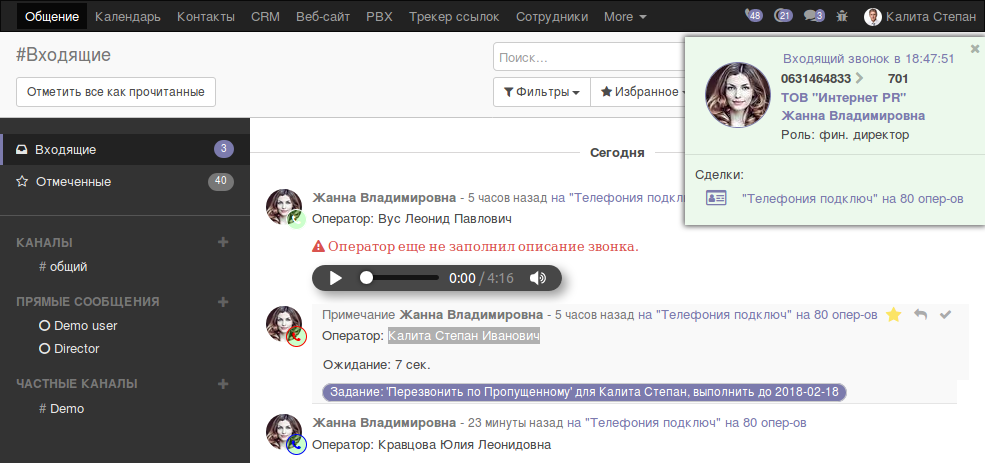Mute the call recording volume icon

[538, 278]
